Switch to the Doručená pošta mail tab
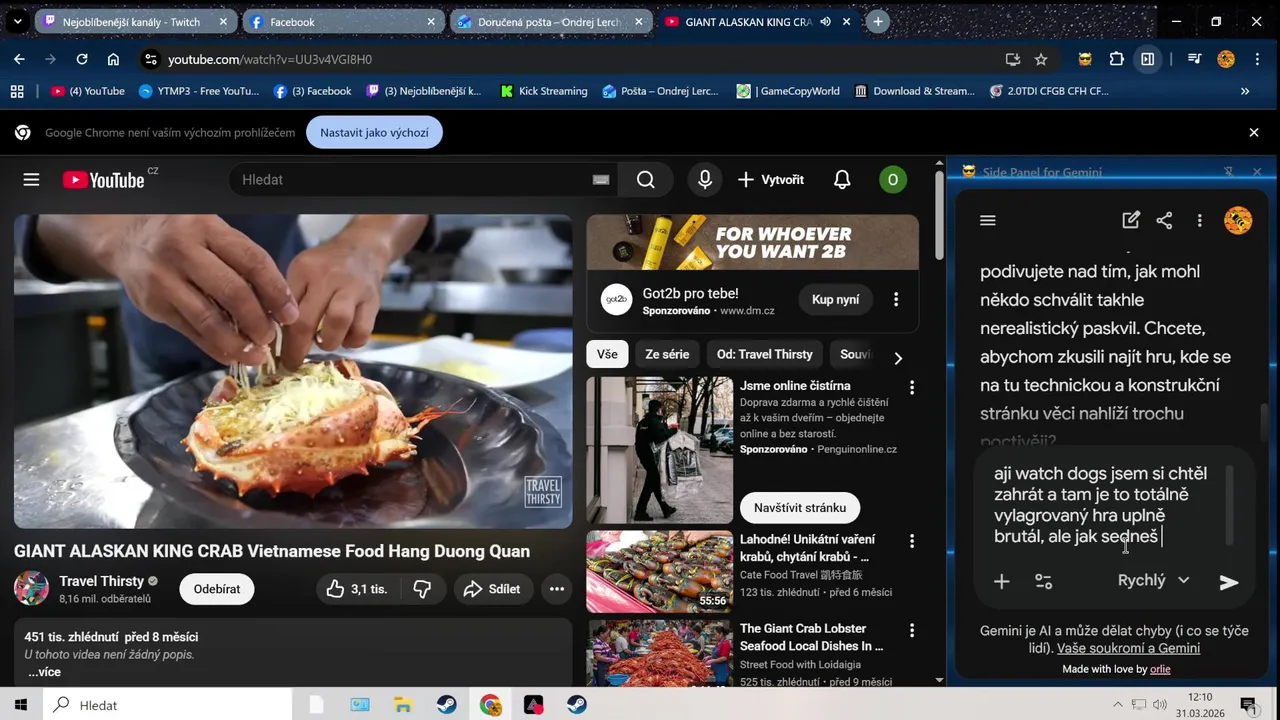 (x=550, y=21)
